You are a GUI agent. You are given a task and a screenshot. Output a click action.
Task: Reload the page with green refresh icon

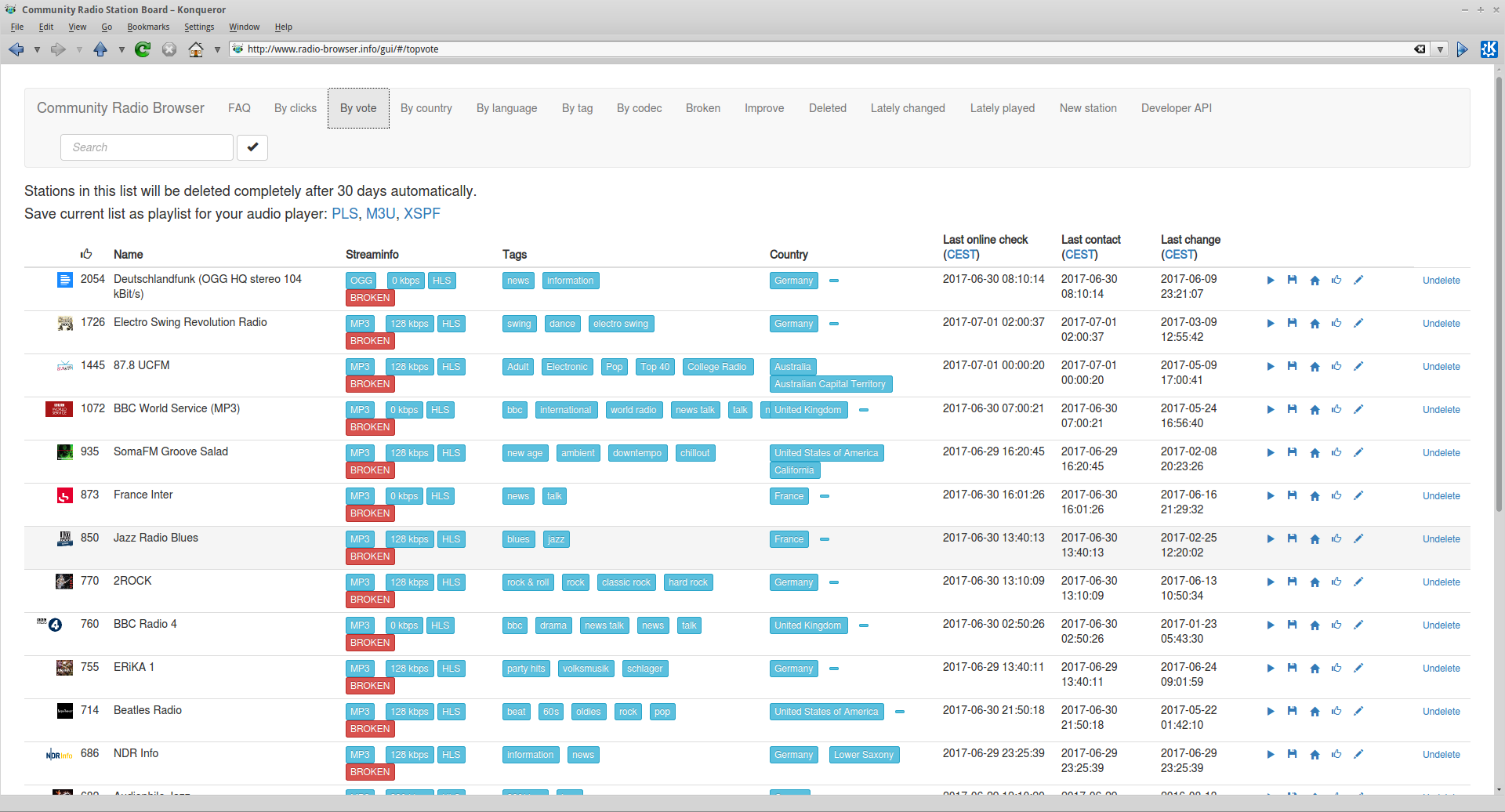tap(143, 49)
